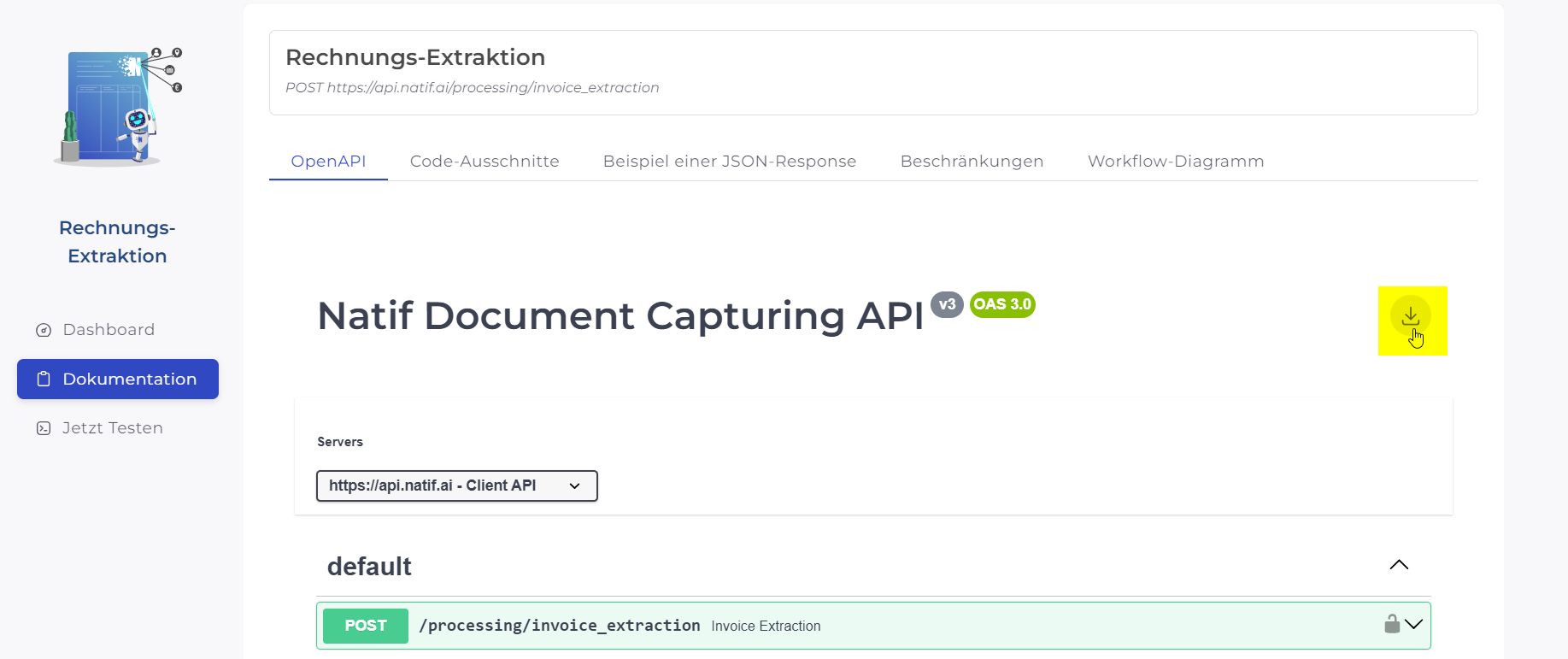Switch to the Code-Ausschnitte tab
The width and height of the screenshot is (1568, 659).
(484, 161)
